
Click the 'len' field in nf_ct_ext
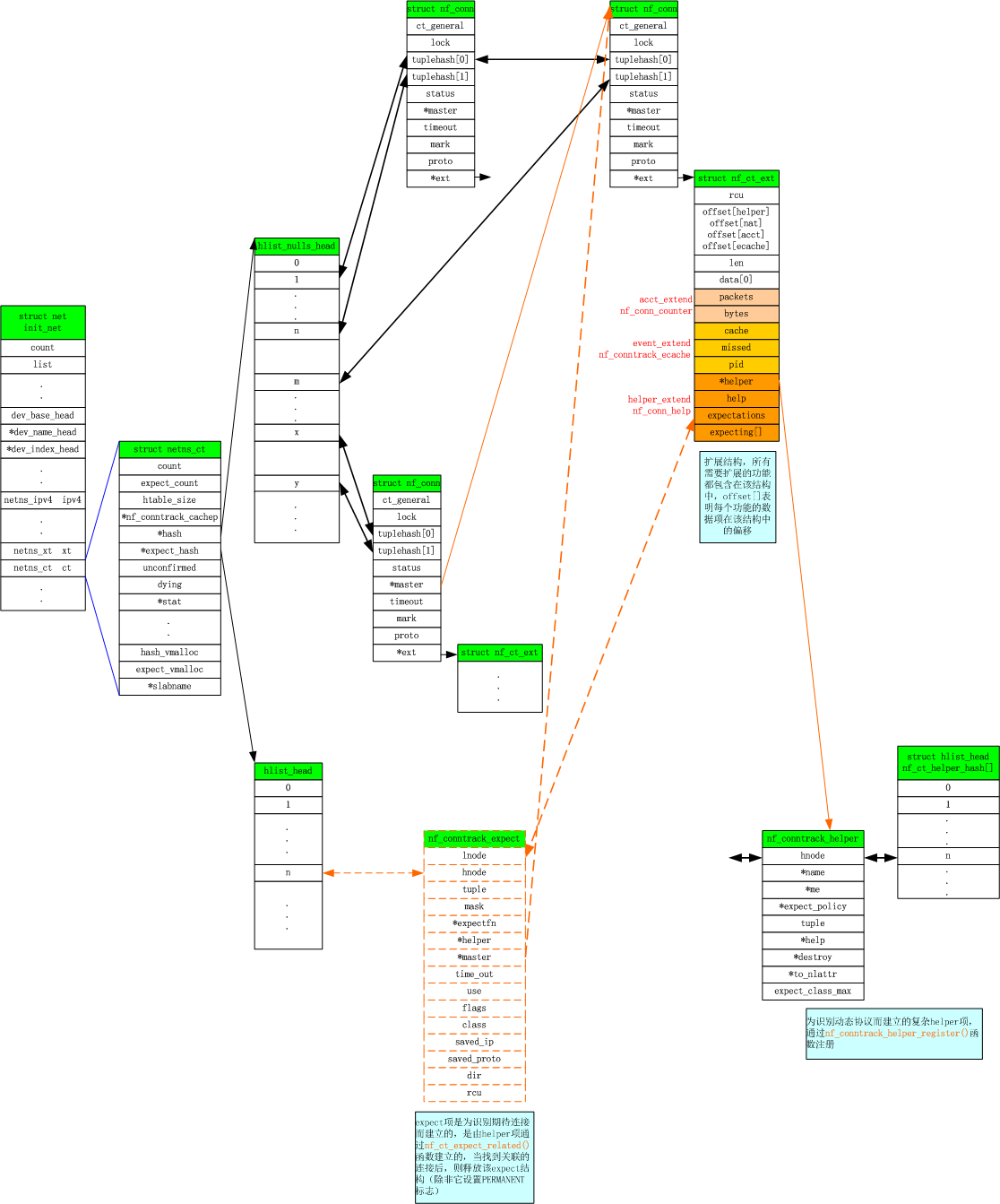coord(737,264)
